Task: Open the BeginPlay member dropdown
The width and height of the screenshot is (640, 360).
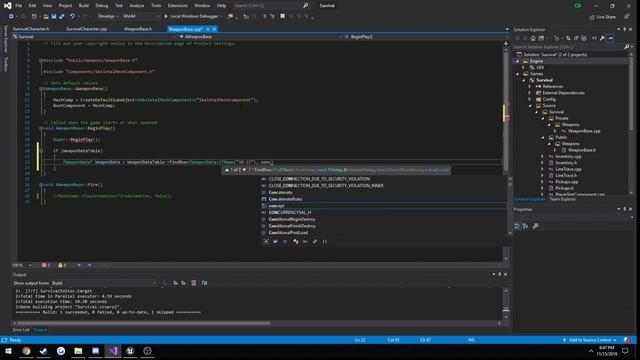Action: click(424, 37)
